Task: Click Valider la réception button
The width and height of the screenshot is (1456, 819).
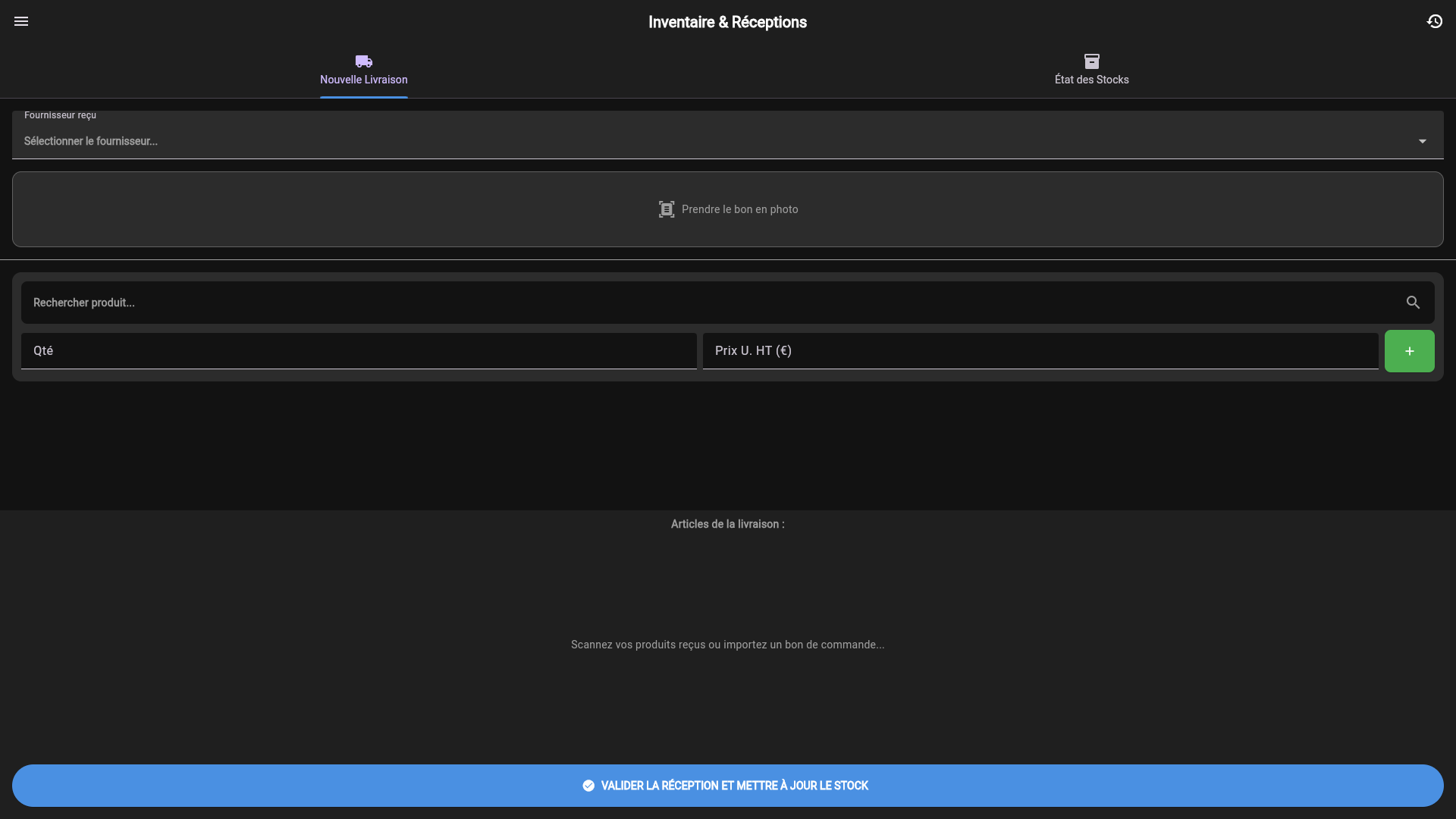Action: (728, 786)
